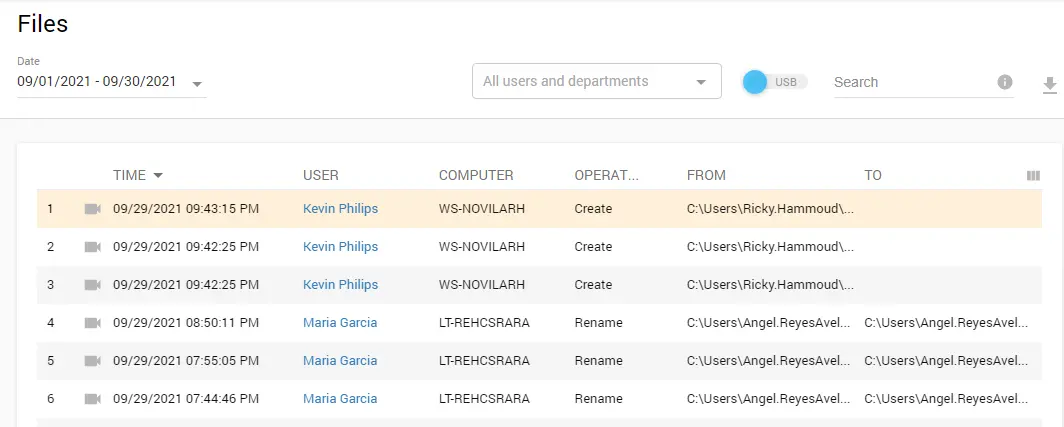
Task: Click Rename operation in row 5
Action: click(x=598, y=360)
